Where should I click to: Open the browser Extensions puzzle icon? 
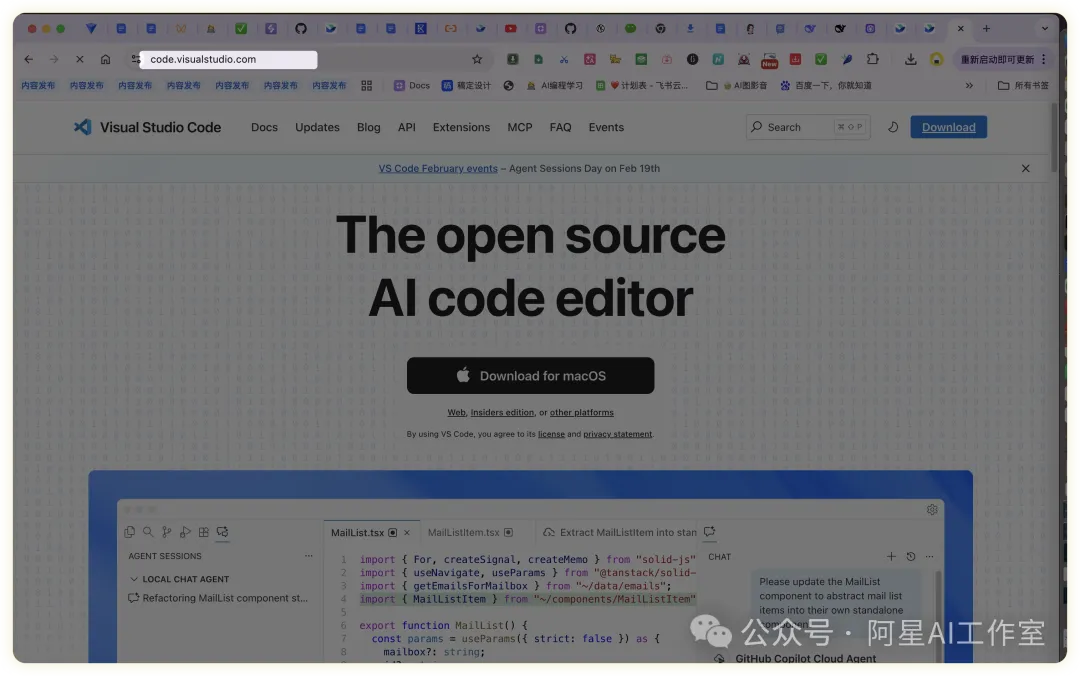873,59
